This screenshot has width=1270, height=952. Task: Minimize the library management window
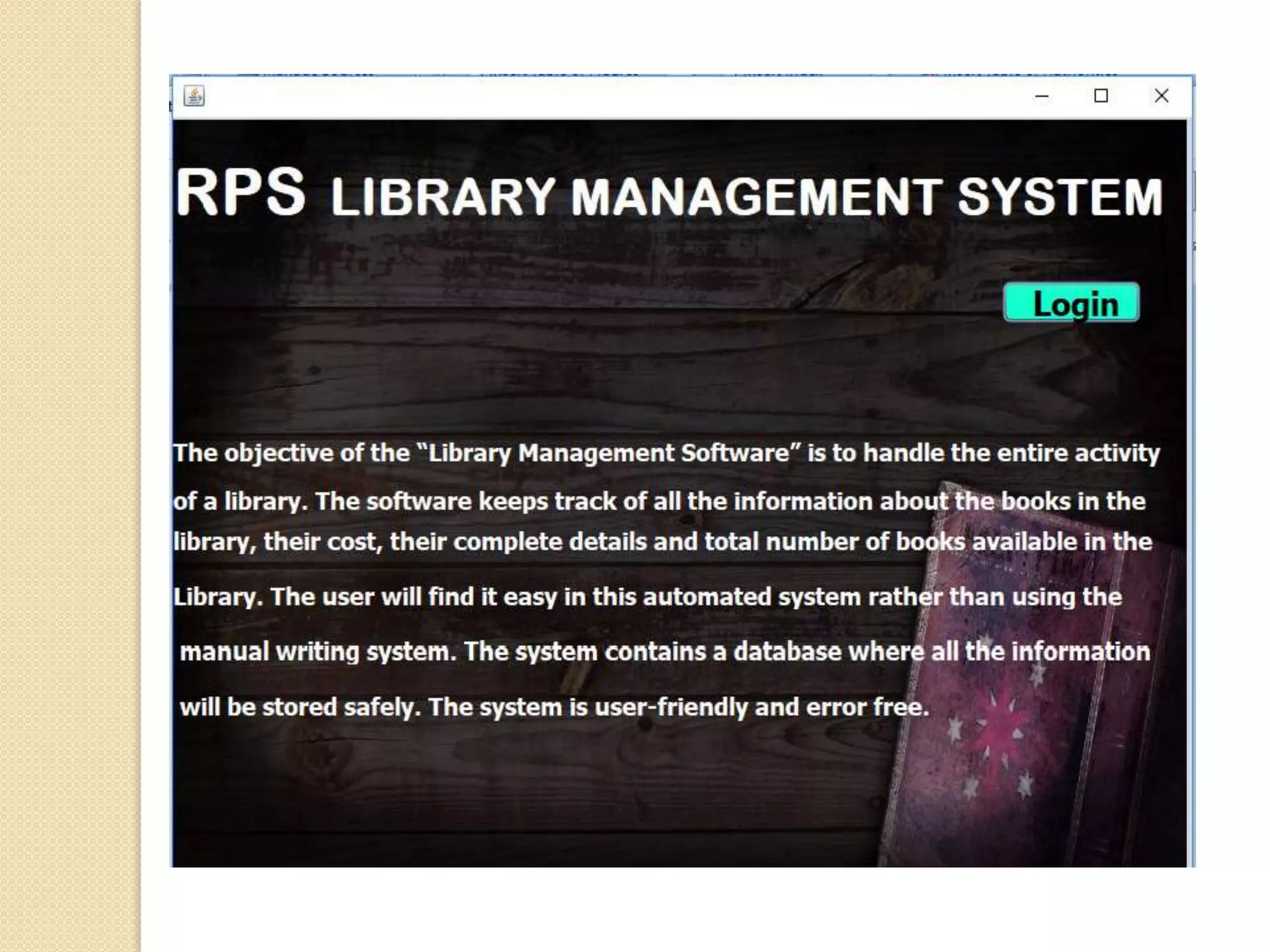(x=1042, y=96)
